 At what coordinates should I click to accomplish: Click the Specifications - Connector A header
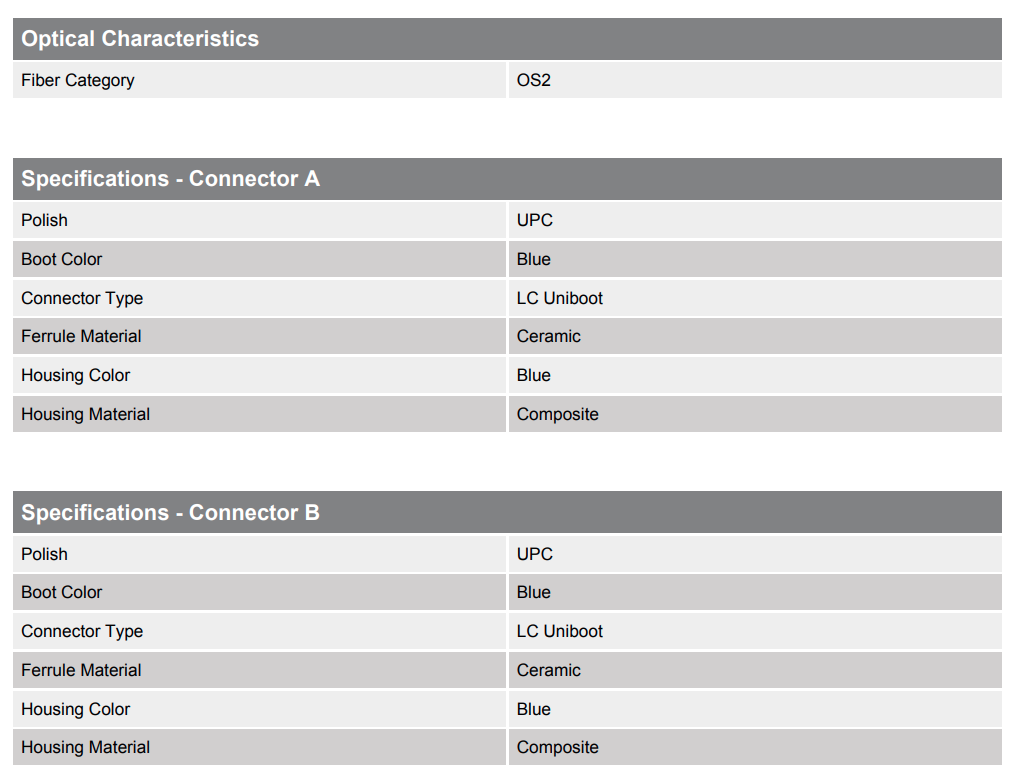coord(171,179)
